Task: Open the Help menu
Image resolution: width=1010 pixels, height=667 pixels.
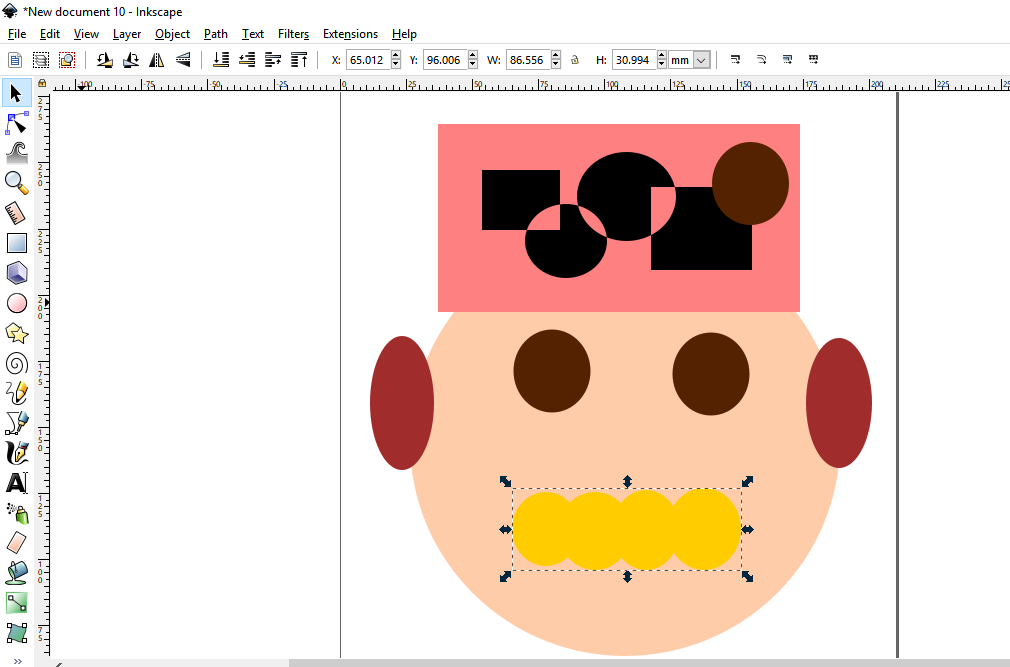Action: (405, 34)
